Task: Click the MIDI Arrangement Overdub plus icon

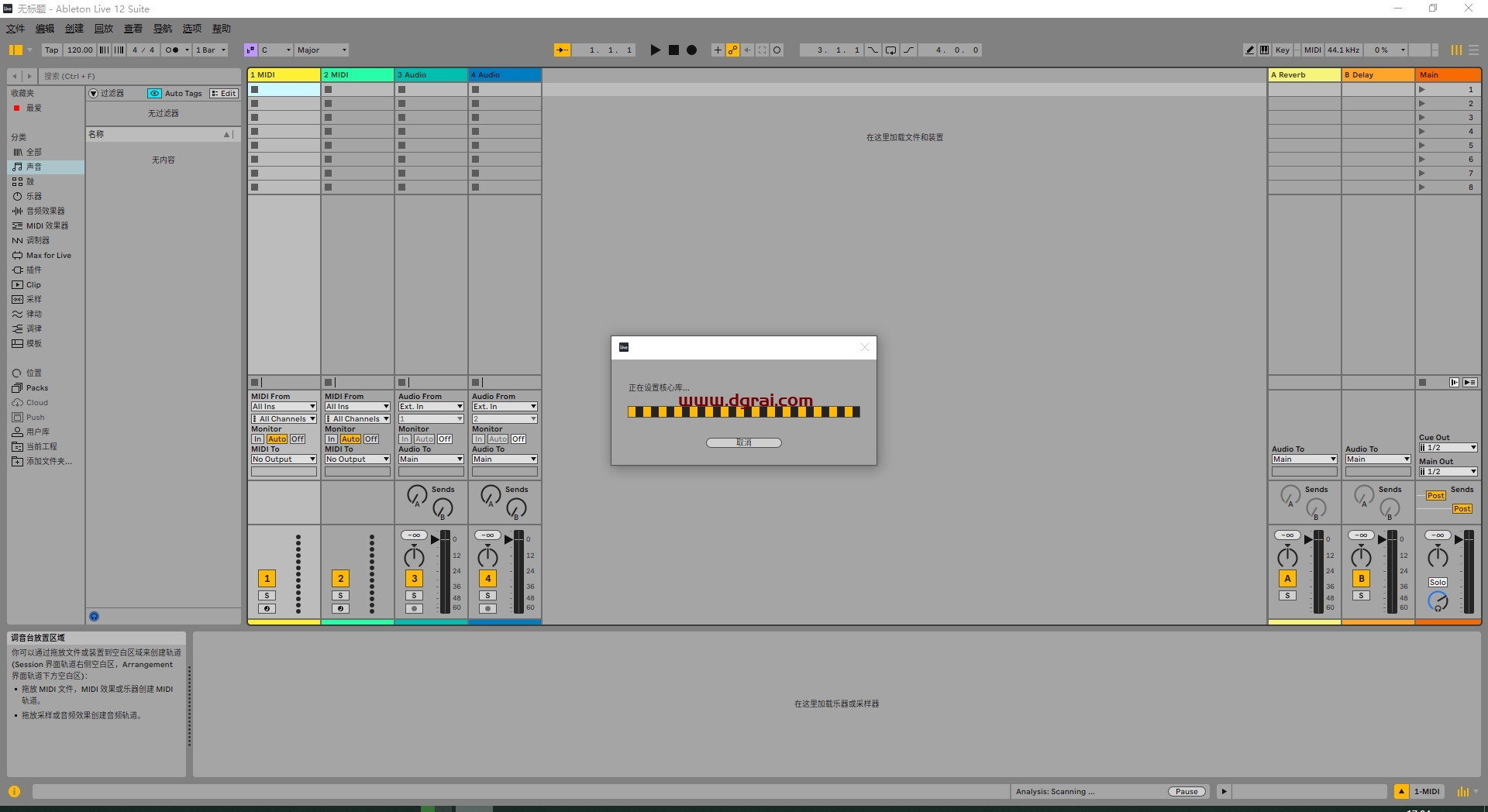Action: 718,50
